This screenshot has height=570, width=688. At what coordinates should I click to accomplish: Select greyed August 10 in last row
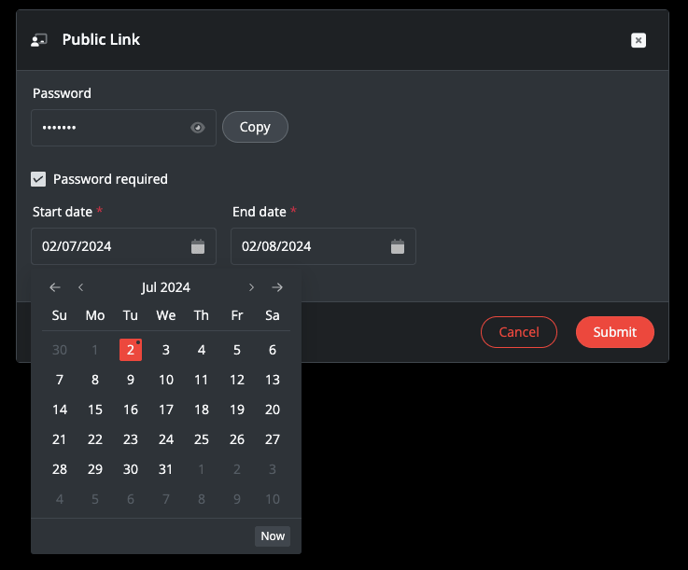pyautogui.click(x=272, y=499)
